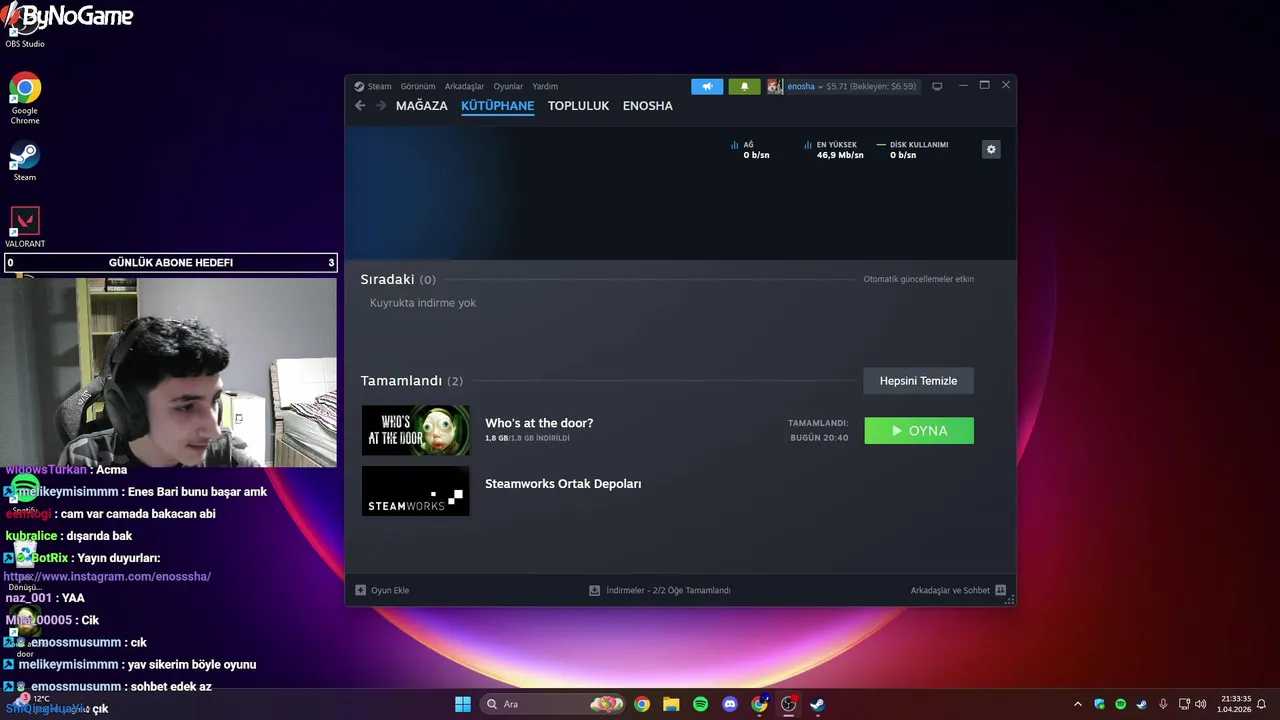Open the Steam menu in the Steam window
Image resolution: width=1280 pixels, height=720 pixels.
click(373, 86)
